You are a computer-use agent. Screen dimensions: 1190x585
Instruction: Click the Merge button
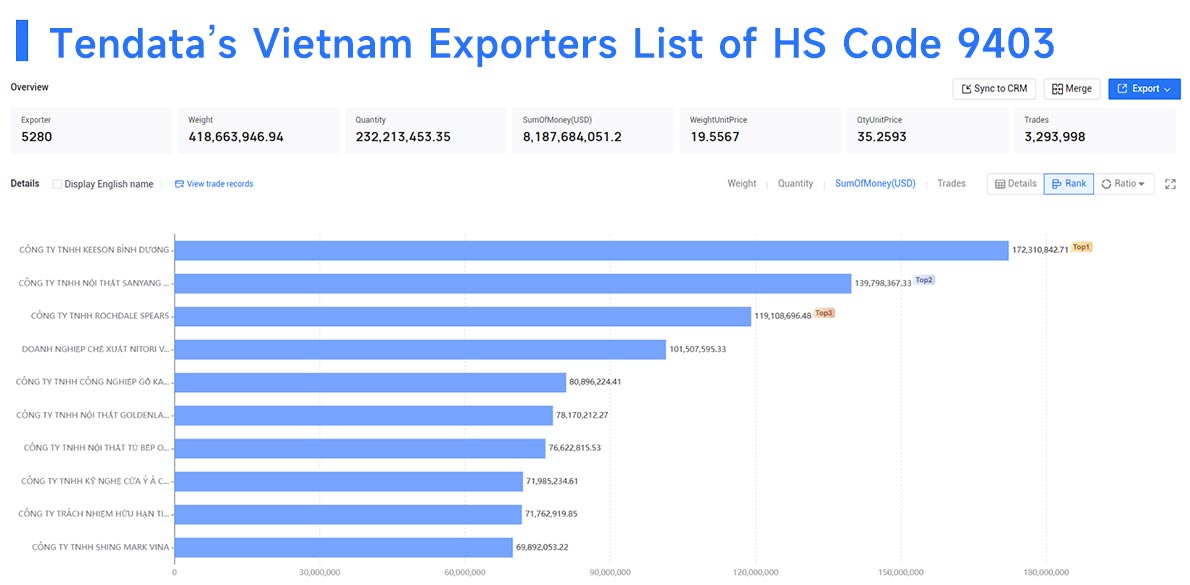click(1072, 89)
